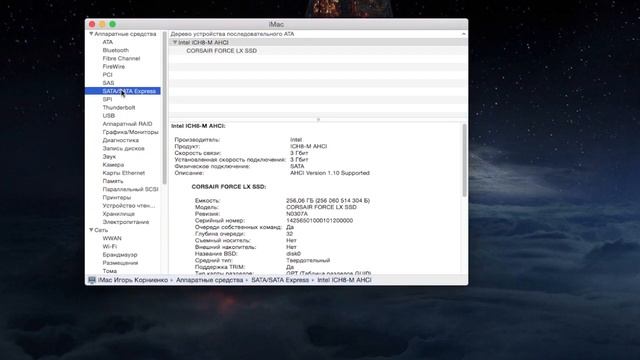
Task: Select Аппаратный RAID in the sidebar
Action: [x=127, y=124]
